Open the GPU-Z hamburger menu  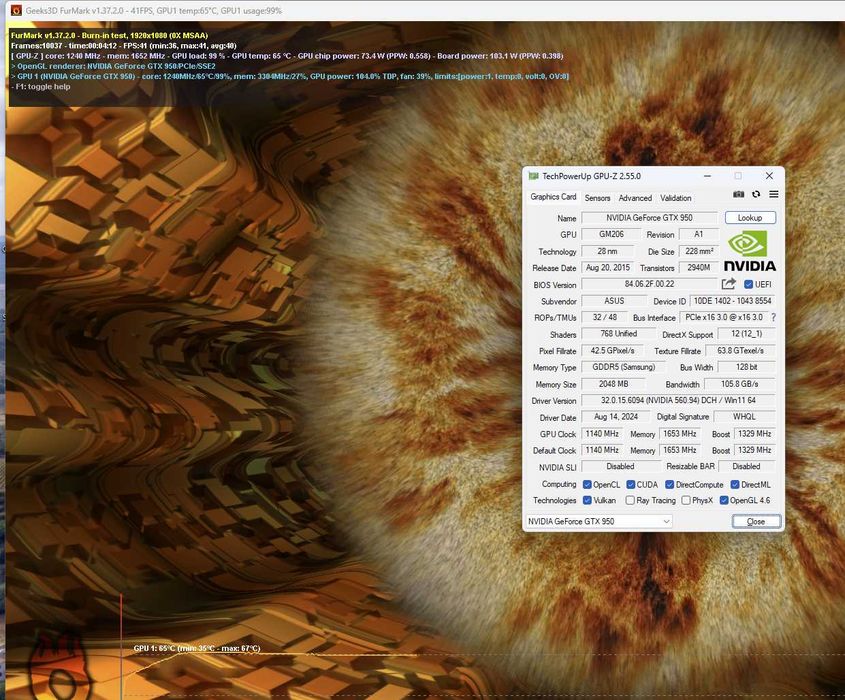[774, 195]
